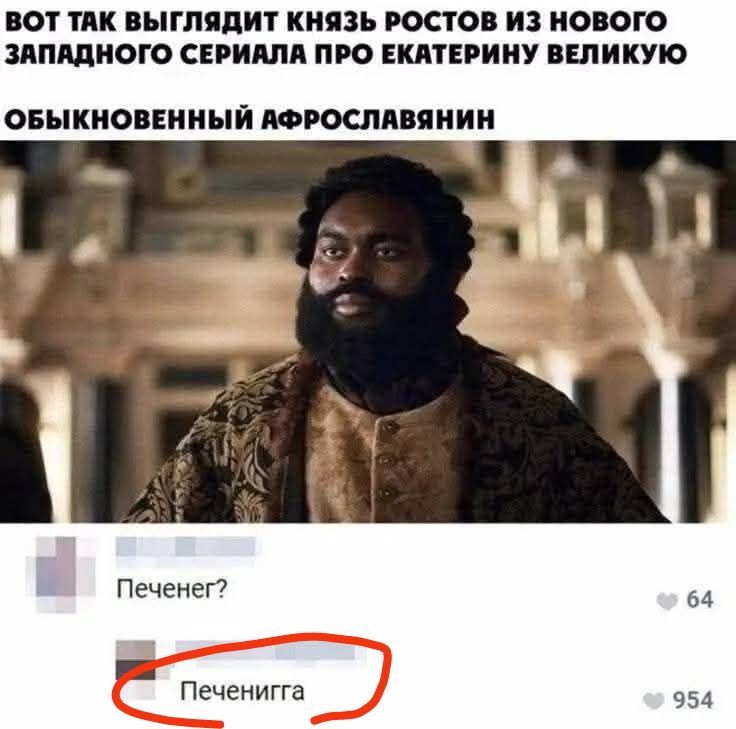Open the first commenter's blurred username

pos(185,547)
